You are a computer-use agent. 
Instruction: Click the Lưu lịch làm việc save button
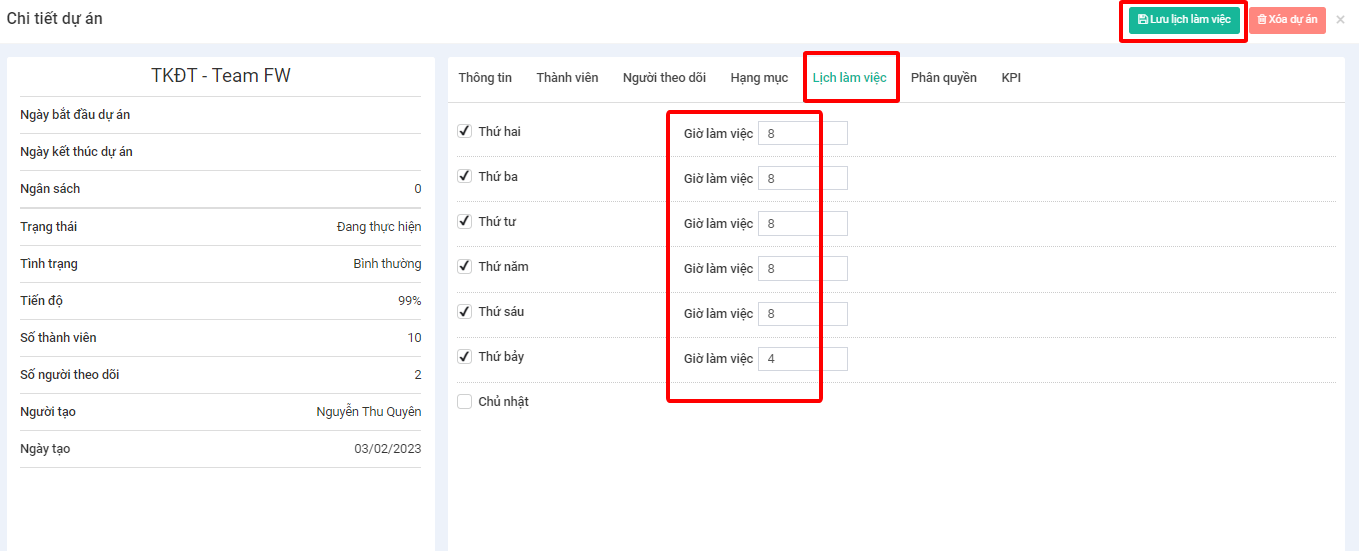[1184, 20]
